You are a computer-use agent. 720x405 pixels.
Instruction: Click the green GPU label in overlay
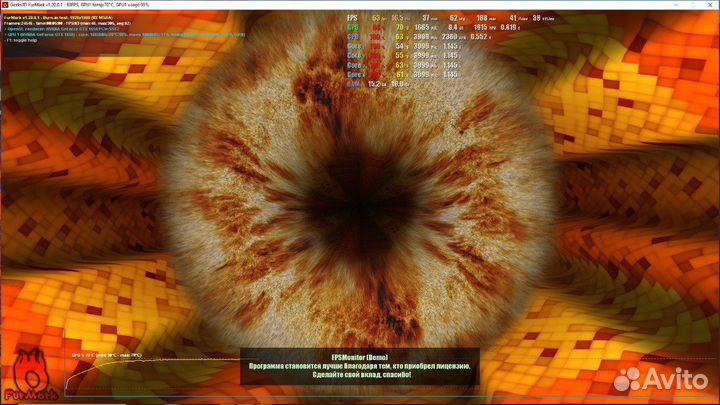pyautogui.click(x=353, y=28)
